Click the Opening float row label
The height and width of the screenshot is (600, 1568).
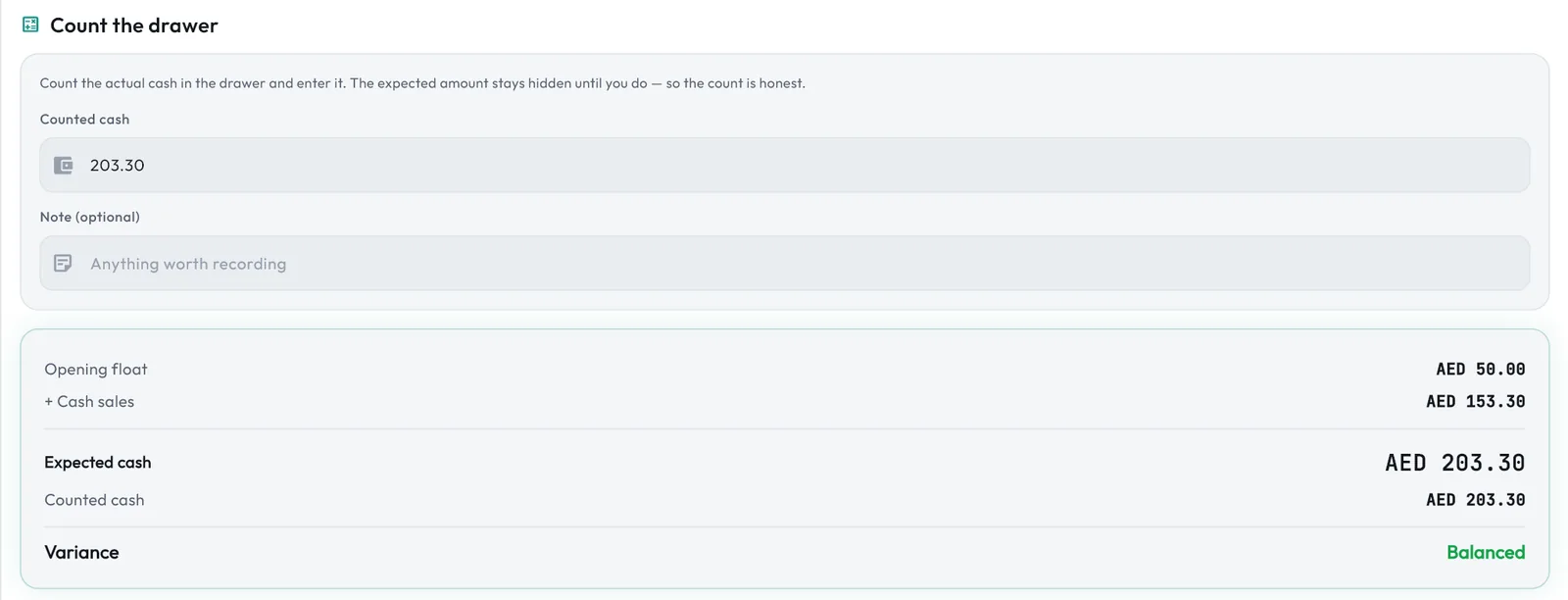coord(96,369)
